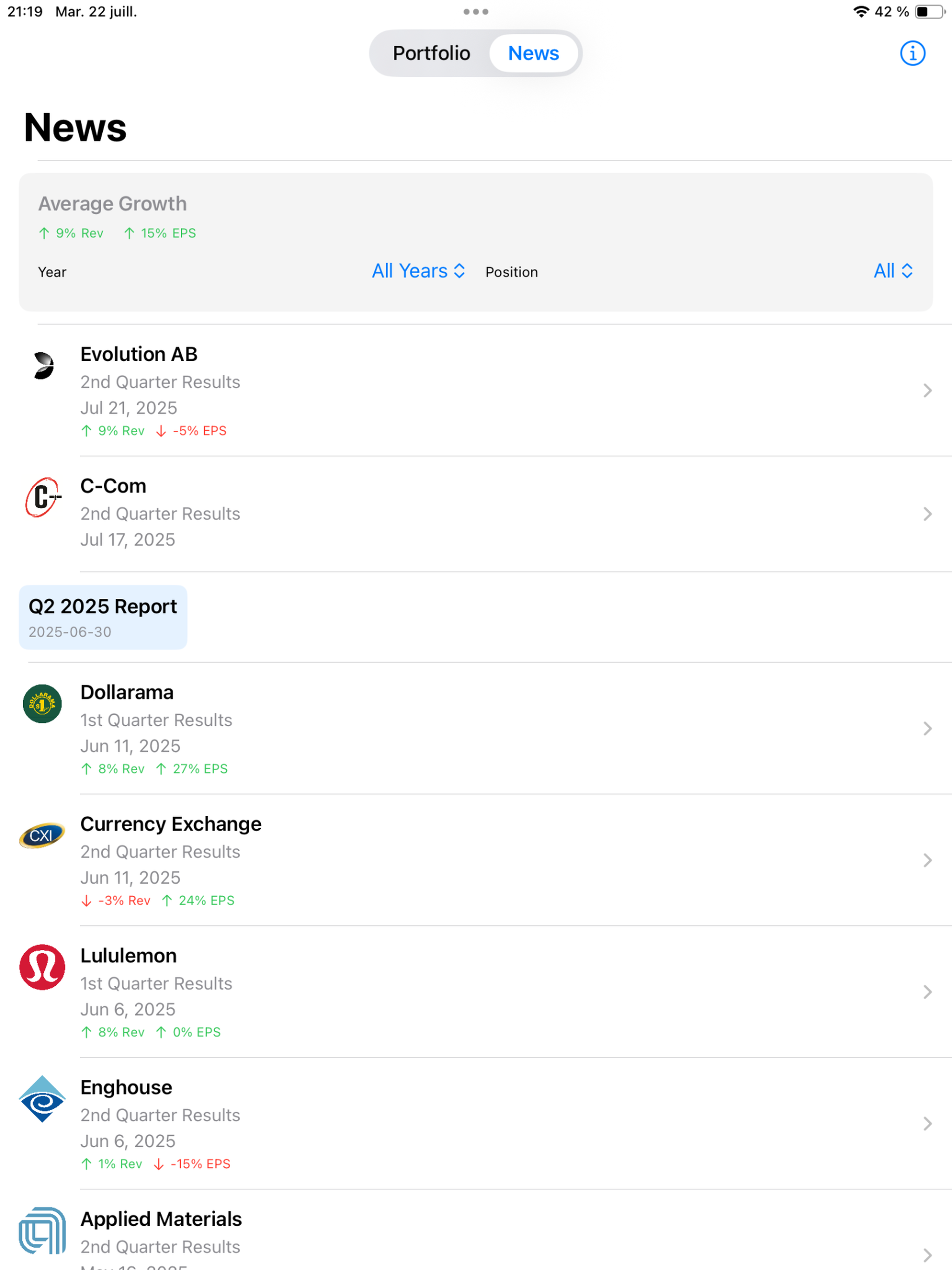This screenshot has width=952, height=1270.
Task: Tap the Dollarama logo
Action: (x=42, y=703)
